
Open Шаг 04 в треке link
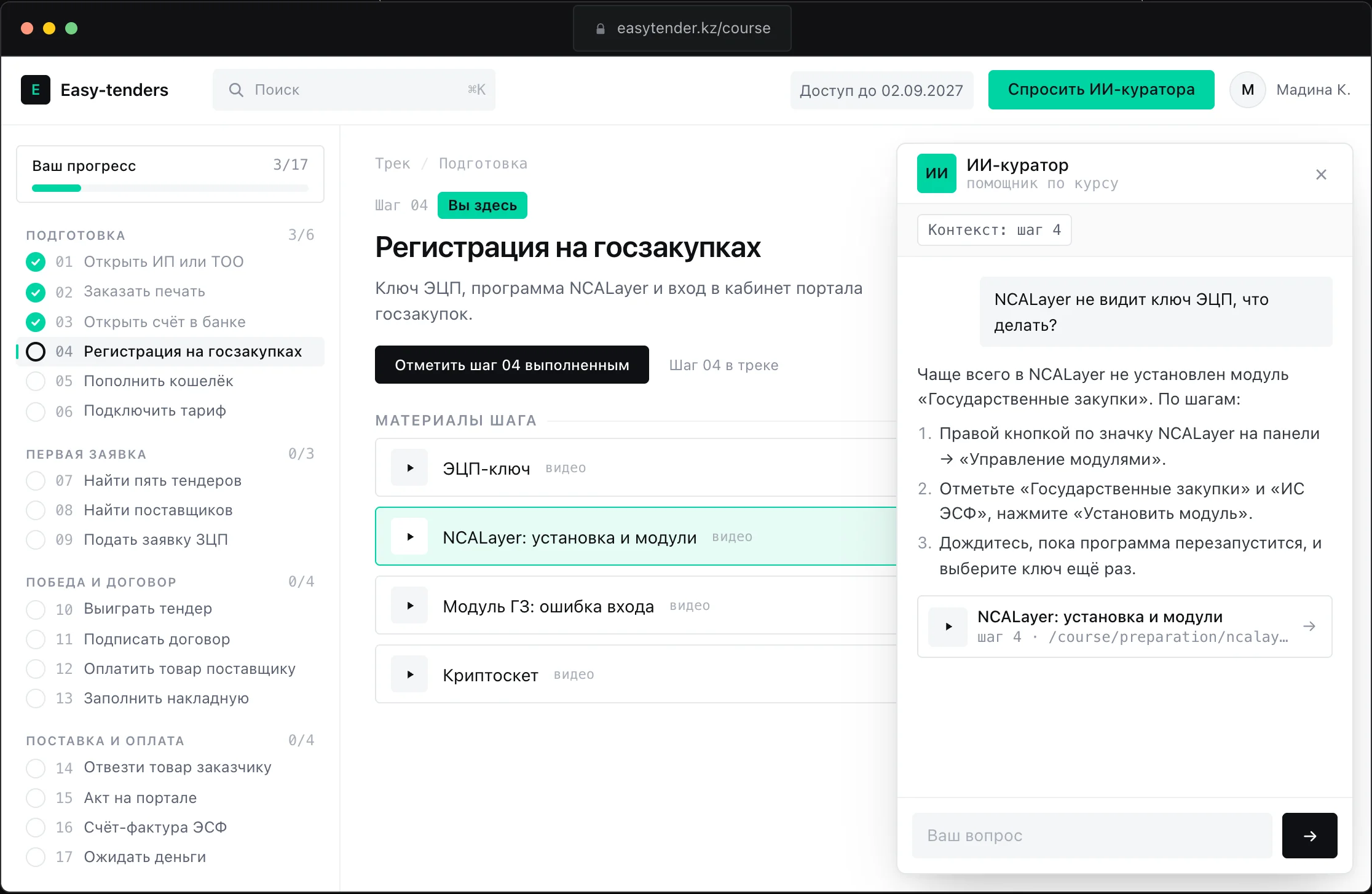(723, 365)
